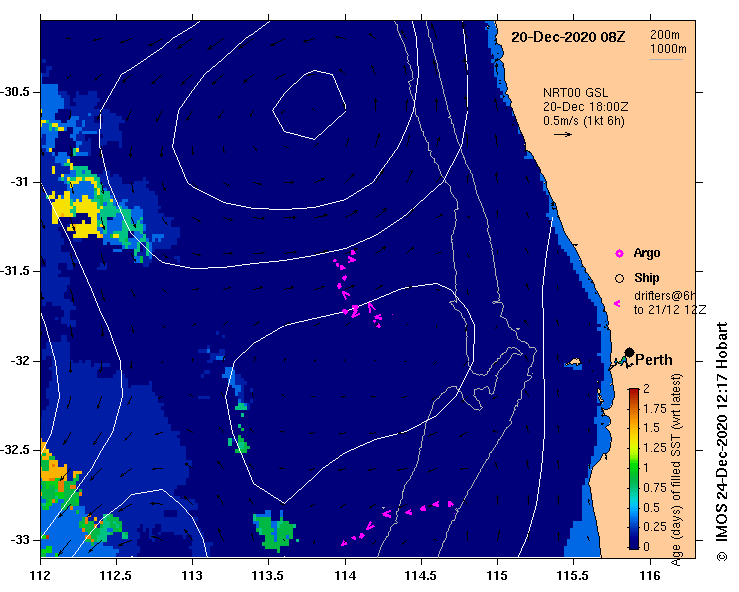The width and height of the screenshot is (739, 592).
Task: Click longitude axis label 115.5
Action: point(573,576)
